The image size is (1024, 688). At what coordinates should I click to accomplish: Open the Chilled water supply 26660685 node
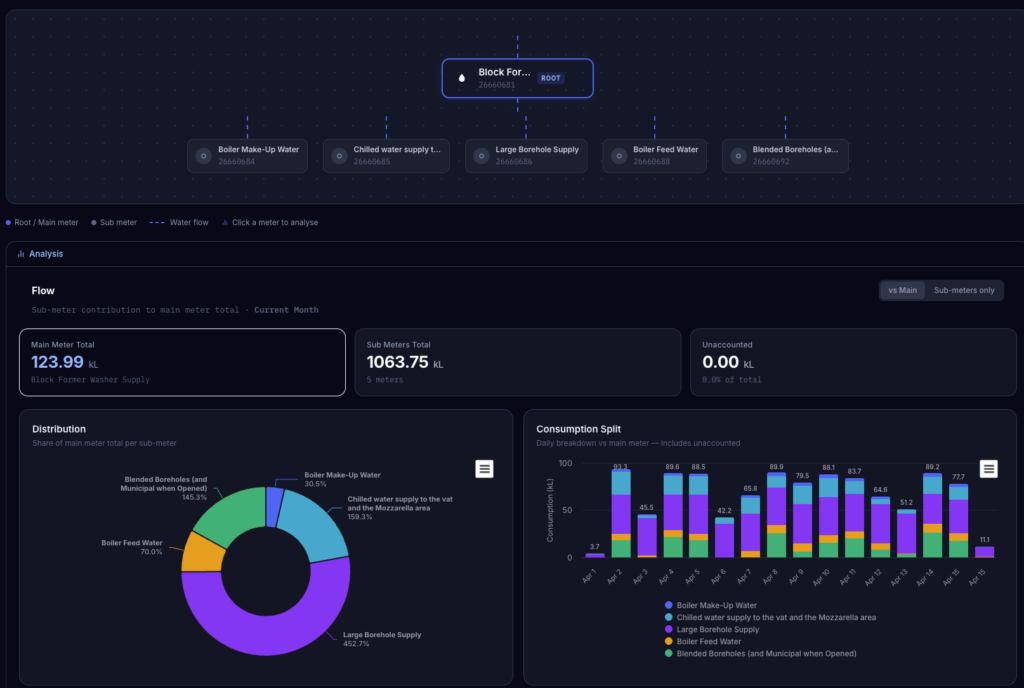[x=386, y=156]
